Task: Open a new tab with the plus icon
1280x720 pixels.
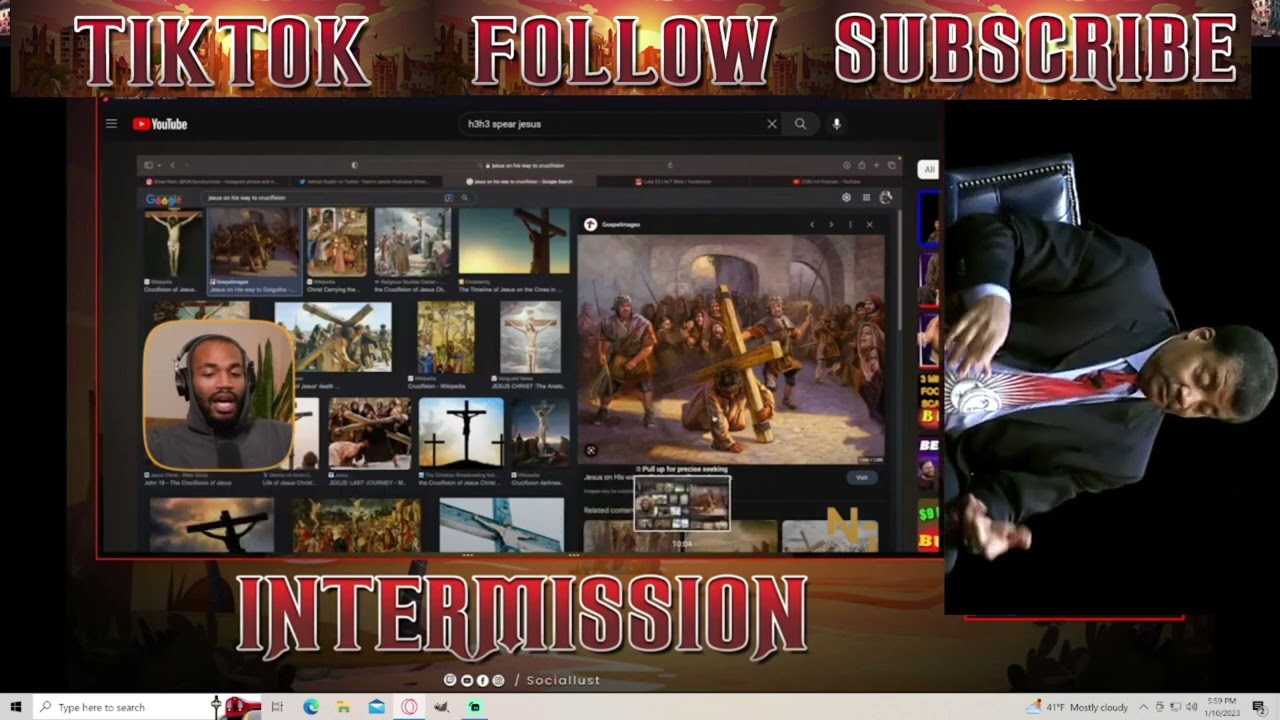Action: pyautogui.click(x=876, y=165)
